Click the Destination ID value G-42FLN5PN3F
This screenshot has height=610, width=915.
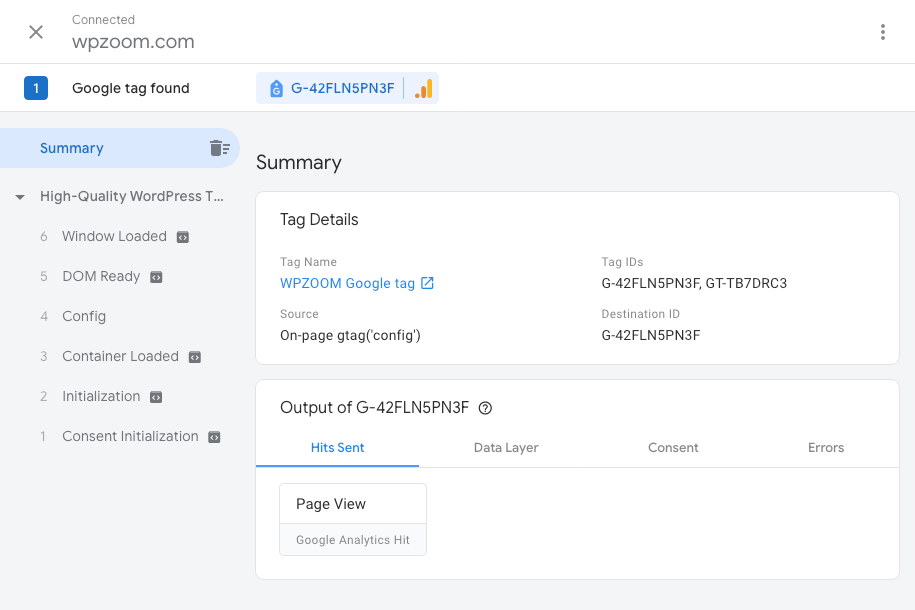tap(651, 335)
